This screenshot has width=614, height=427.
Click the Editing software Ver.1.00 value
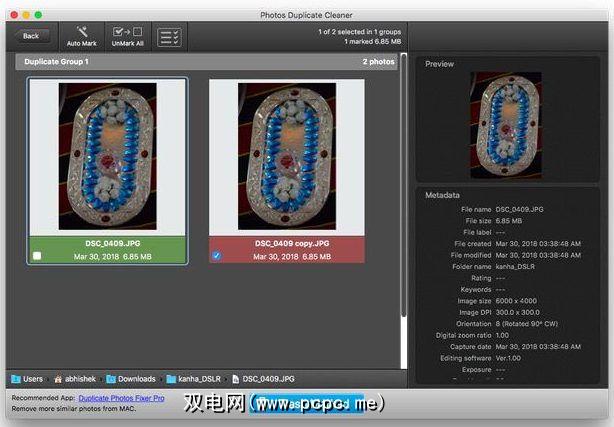[508, 358]
